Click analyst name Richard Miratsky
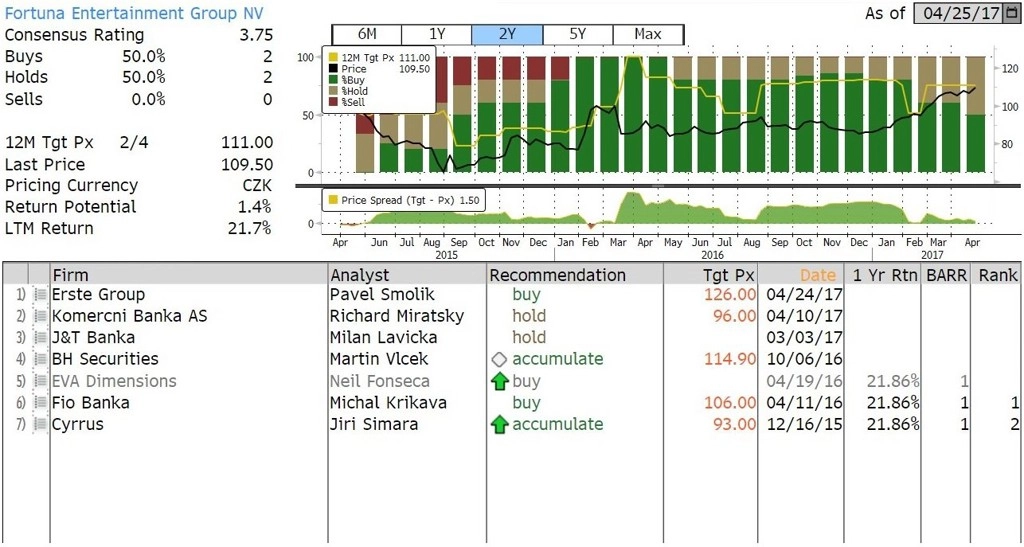This screenshot has height=547, width=1024. tap(397, 317)
